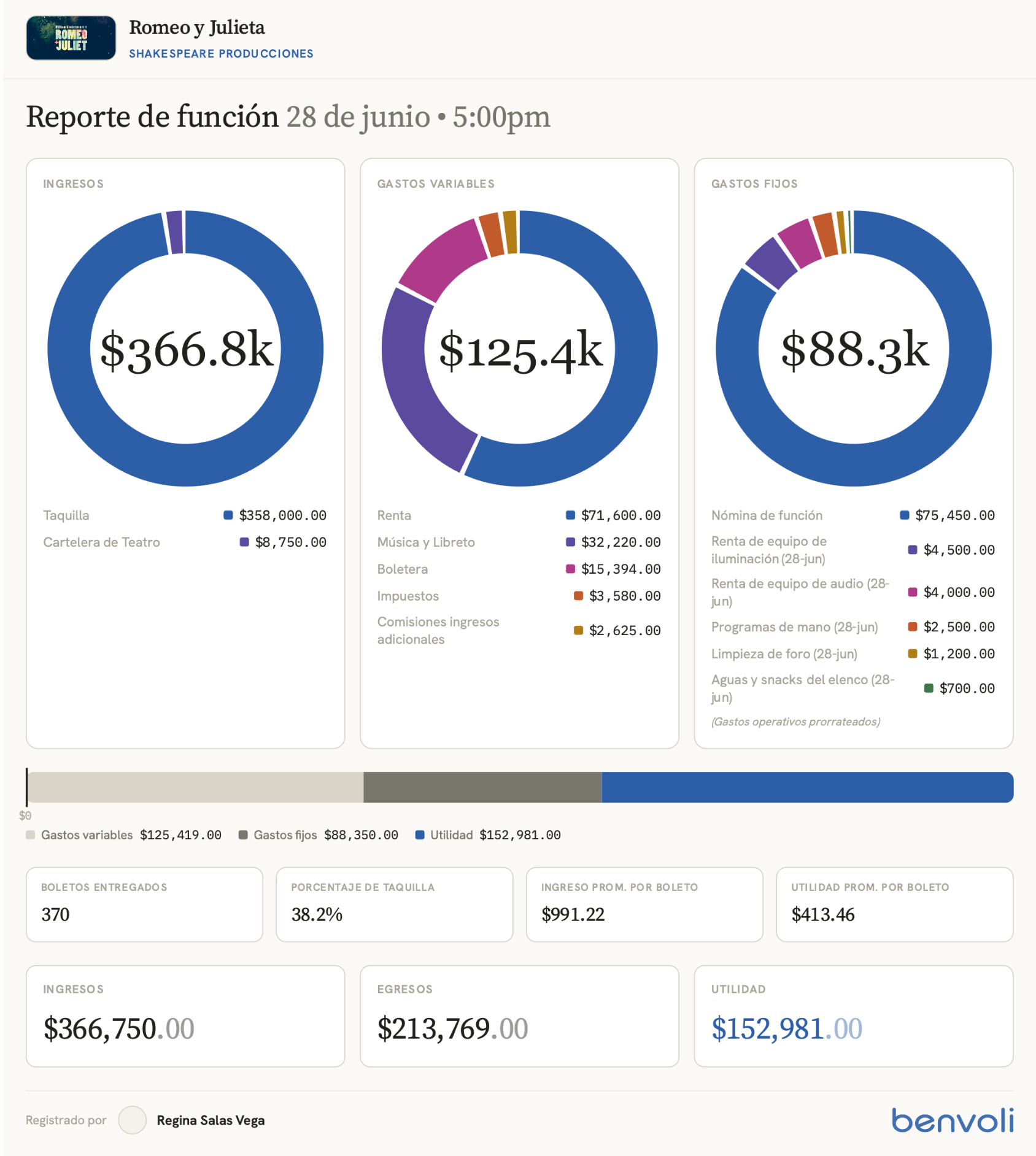Click the $15,394.00 amount

[x=621, y=569]
